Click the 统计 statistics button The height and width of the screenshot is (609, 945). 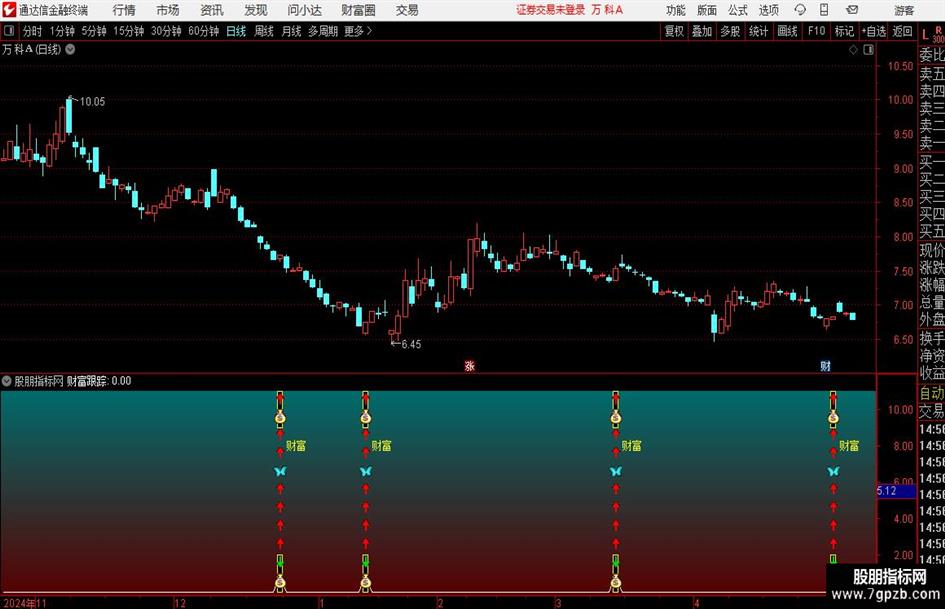pyautogui.click(x=759, y=31)
